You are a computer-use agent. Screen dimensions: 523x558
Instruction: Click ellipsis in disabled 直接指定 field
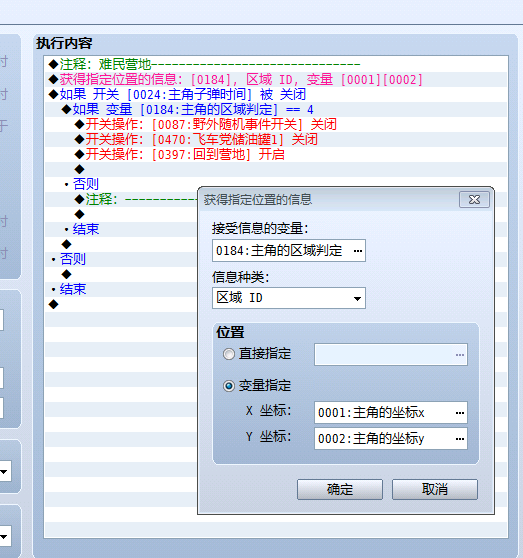(460, 355)
